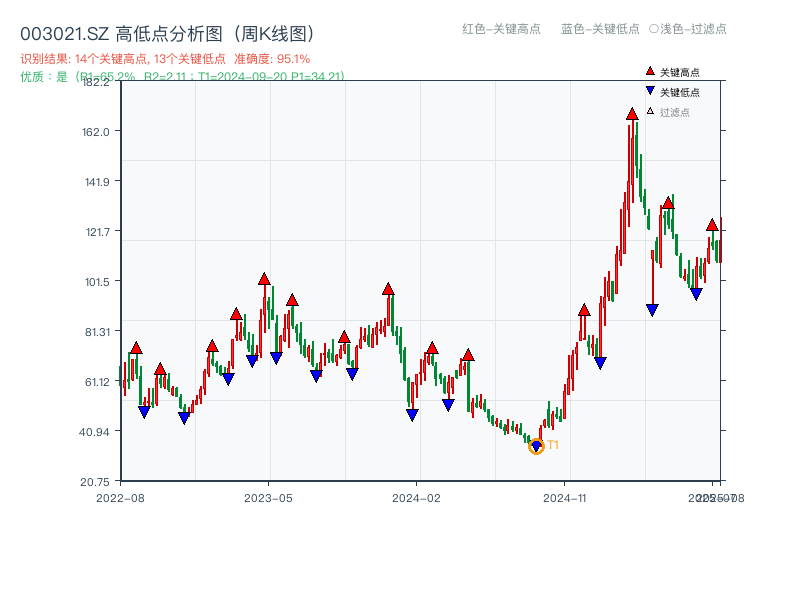Click the 2023-05 x-axis label

268,498
